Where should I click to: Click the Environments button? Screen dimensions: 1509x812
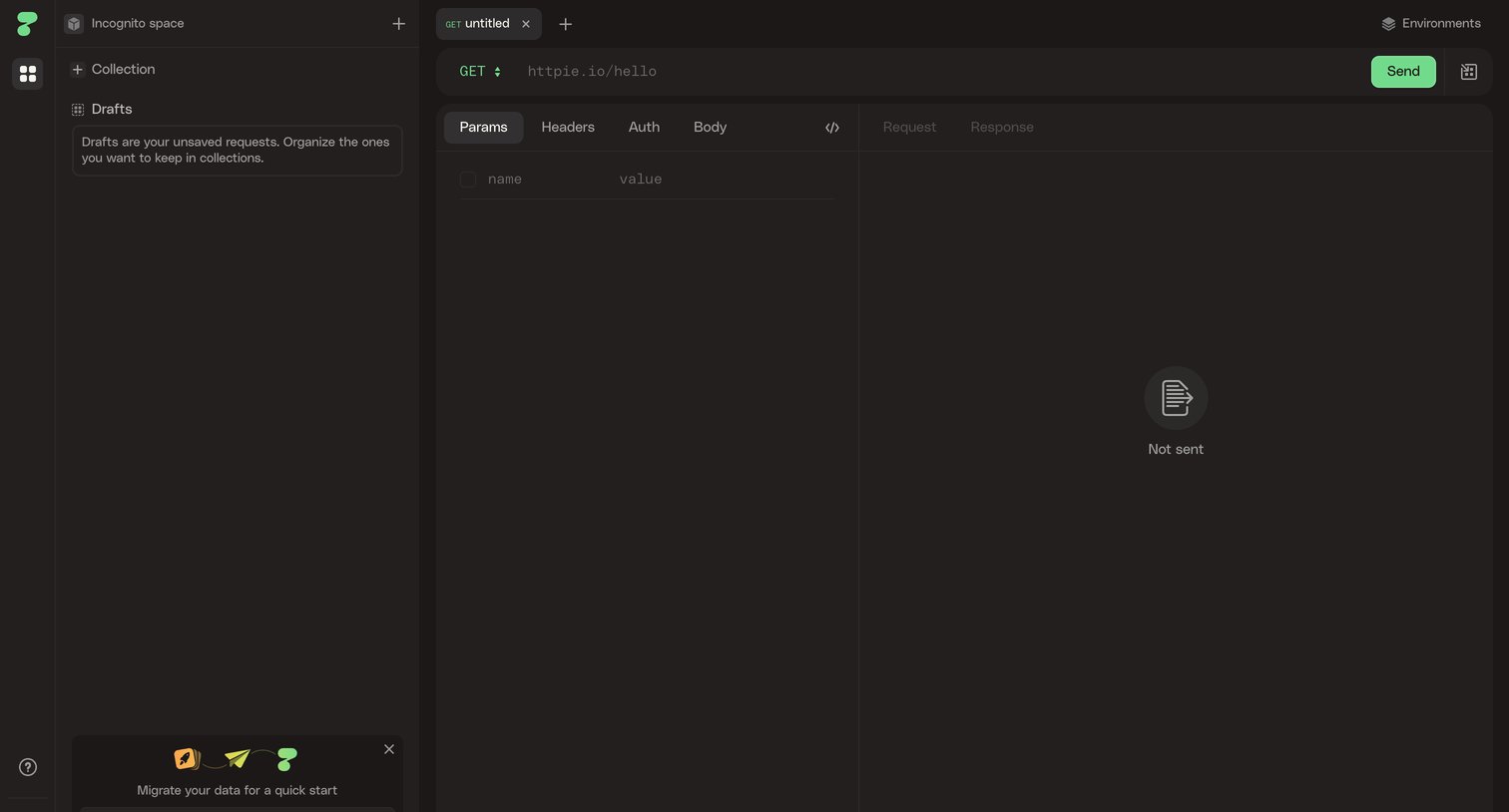pyautogui.click(x=1431, y=24)
